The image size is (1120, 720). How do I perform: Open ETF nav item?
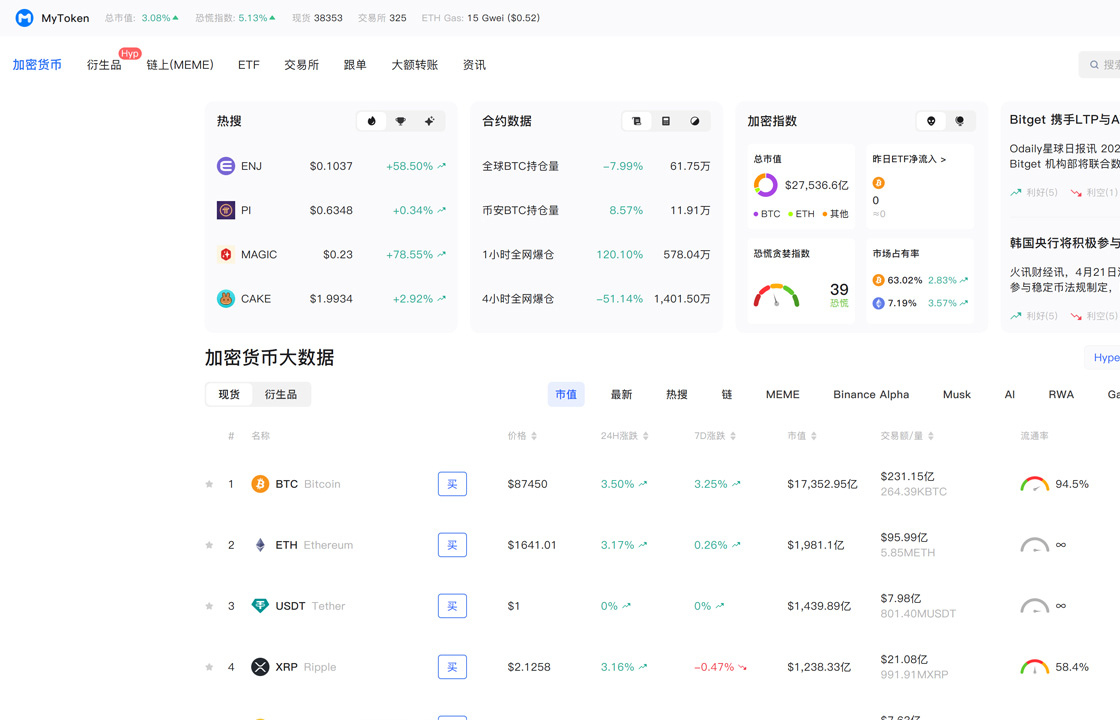[249, 65]
